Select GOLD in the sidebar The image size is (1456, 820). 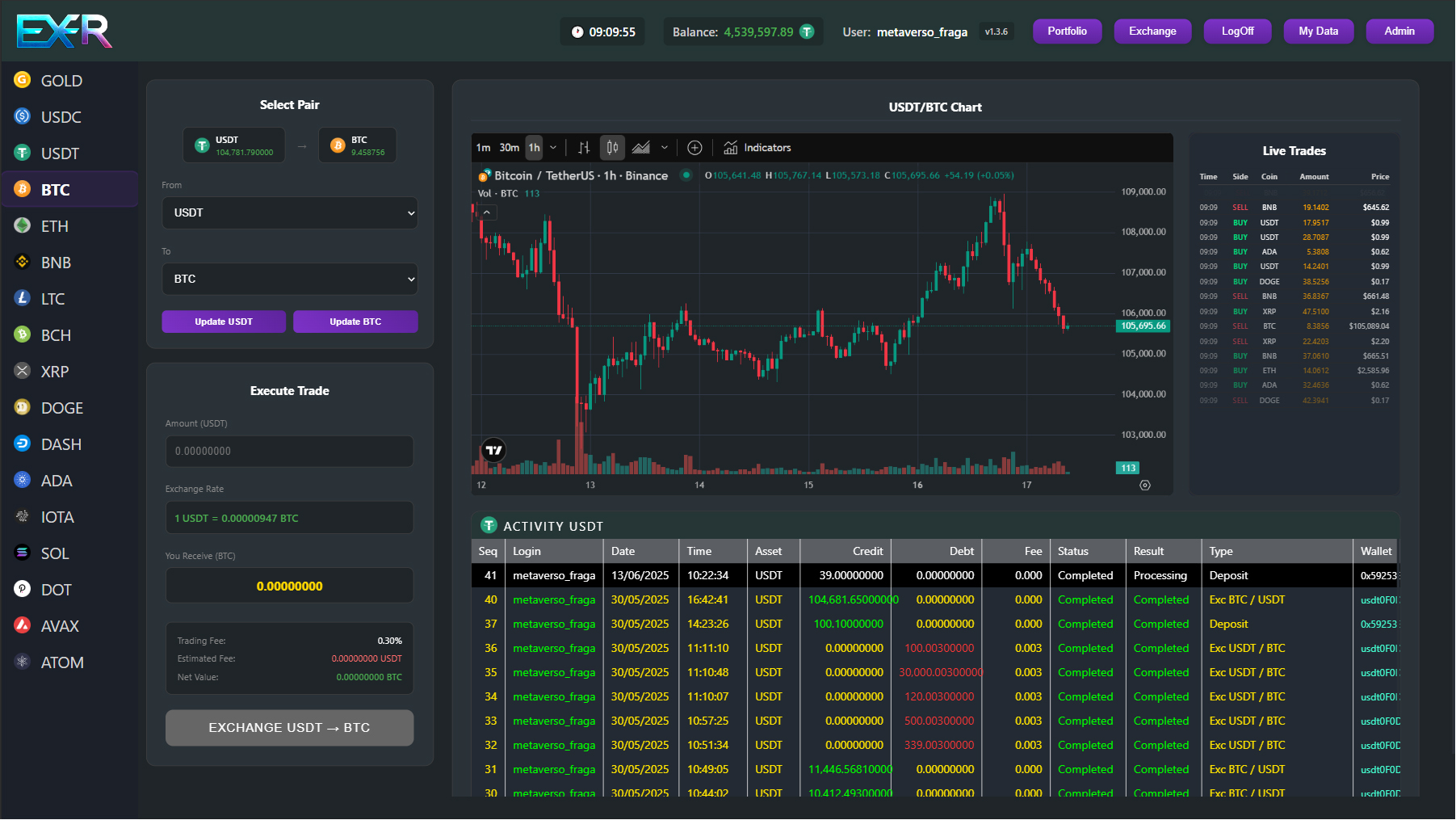[69, 81]
